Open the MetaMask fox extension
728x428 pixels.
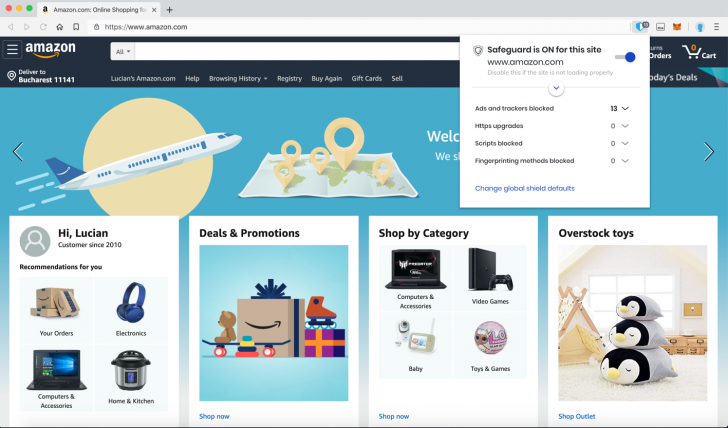tap(677, 27)
